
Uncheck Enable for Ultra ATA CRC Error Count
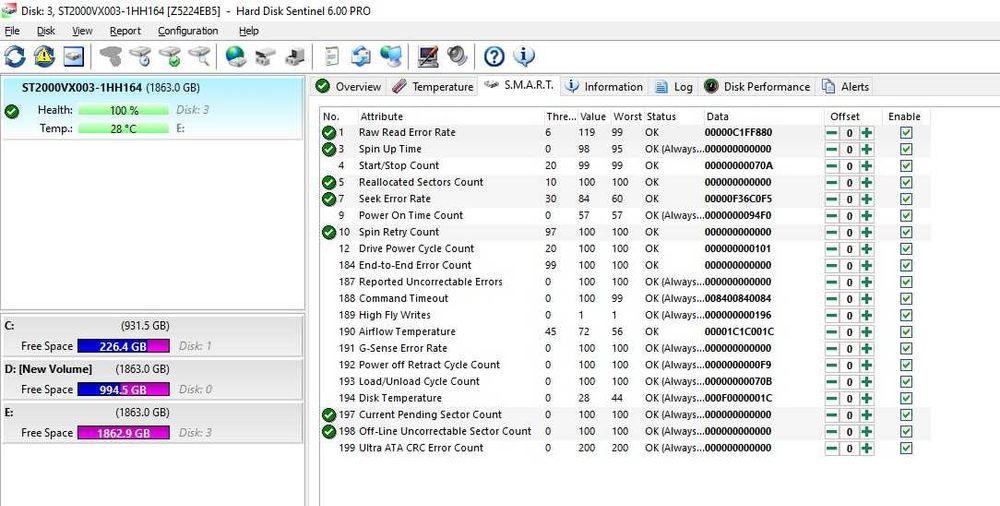coord(906,448)
